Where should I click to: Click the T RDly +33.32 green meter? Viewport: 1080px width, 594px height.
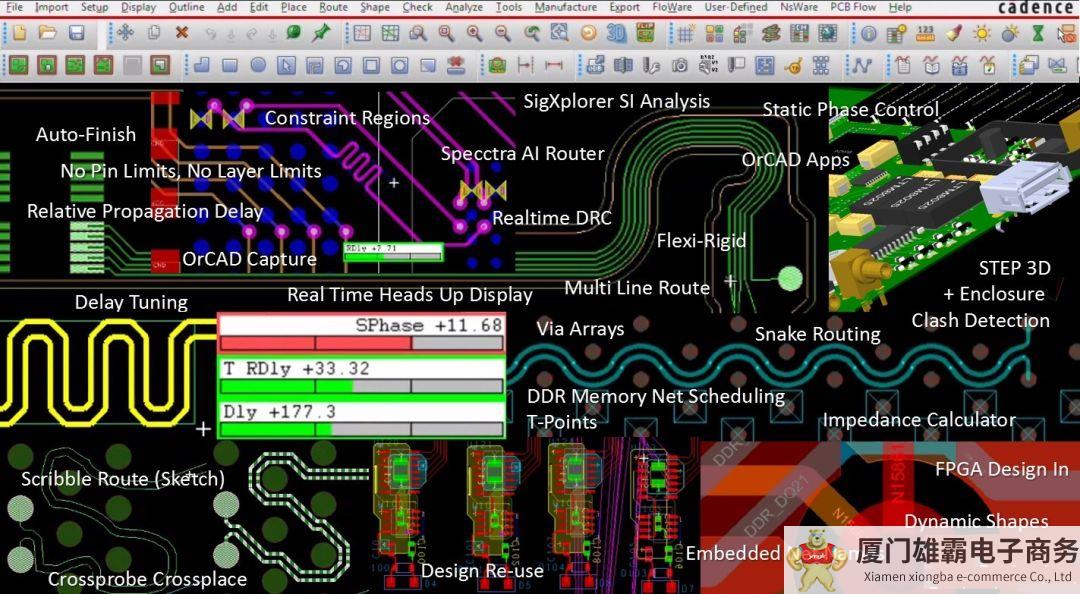(362, 377)
